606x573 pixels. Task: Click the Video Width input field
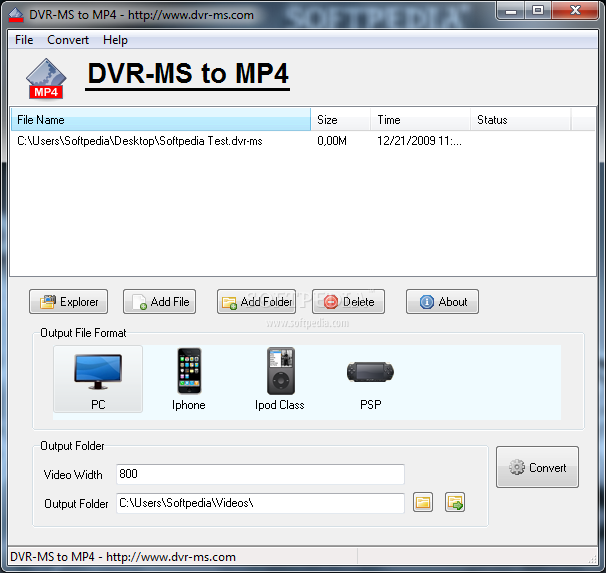coord(260,474)
